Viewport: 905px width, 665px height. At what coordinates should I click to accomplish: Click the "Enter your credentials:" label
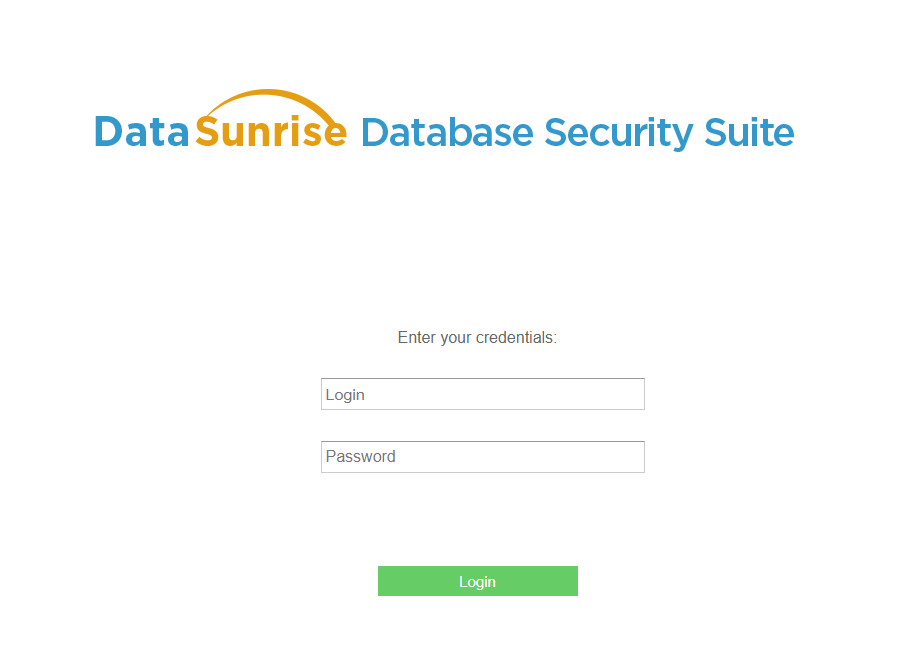tap(477, 338)
